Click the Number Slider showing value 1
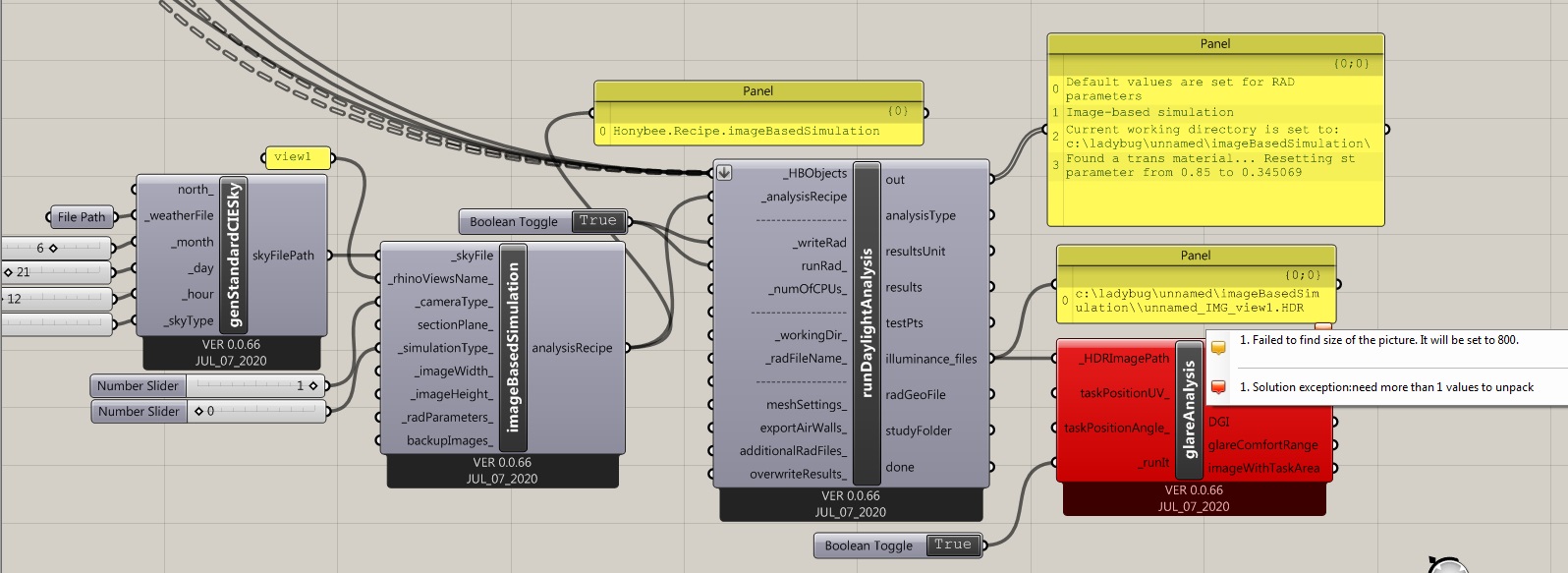The image size is (1568, 573). (208, 386)
